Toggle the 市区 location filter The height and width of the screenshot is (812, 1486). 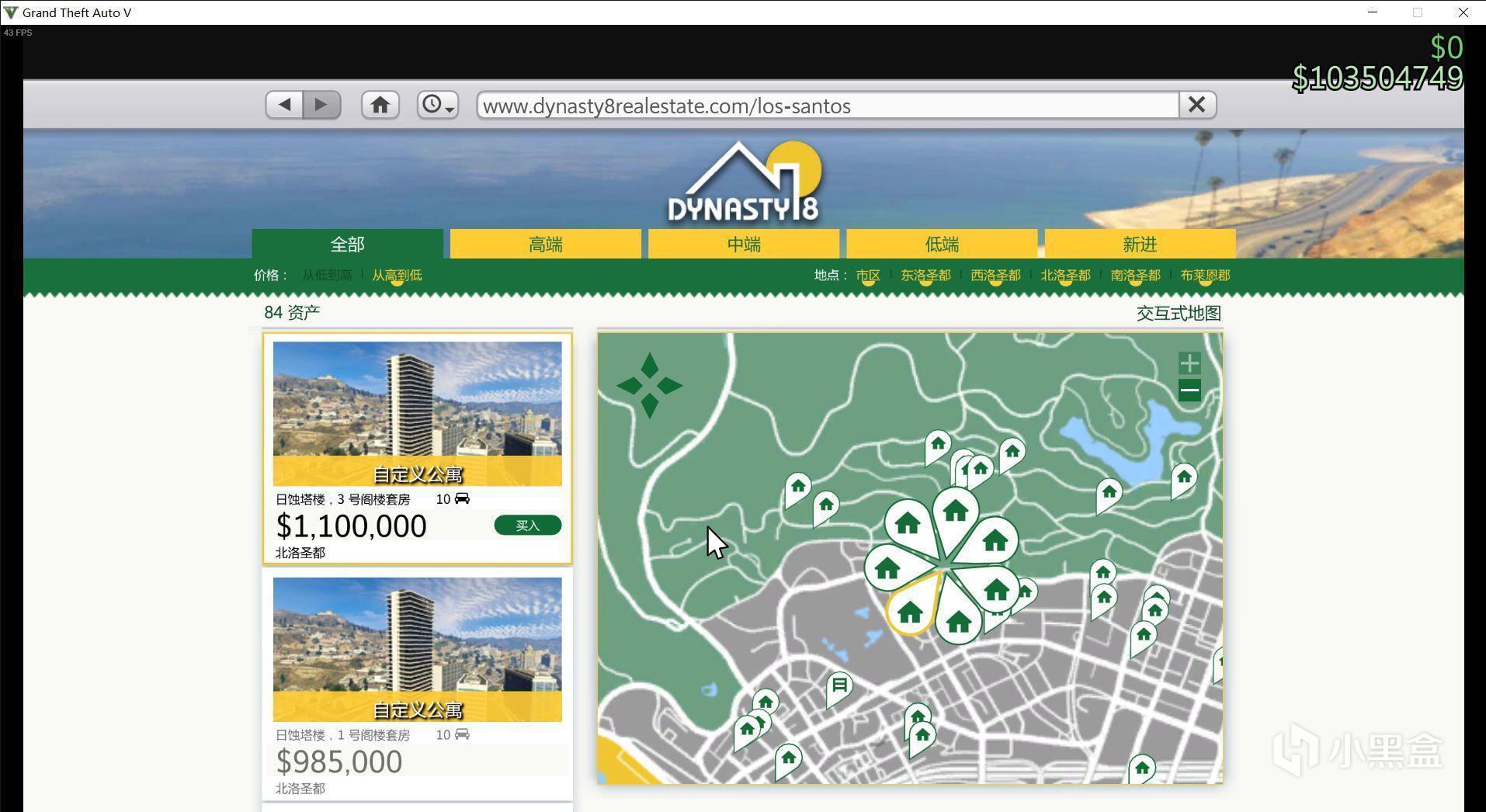pos(868,276)
